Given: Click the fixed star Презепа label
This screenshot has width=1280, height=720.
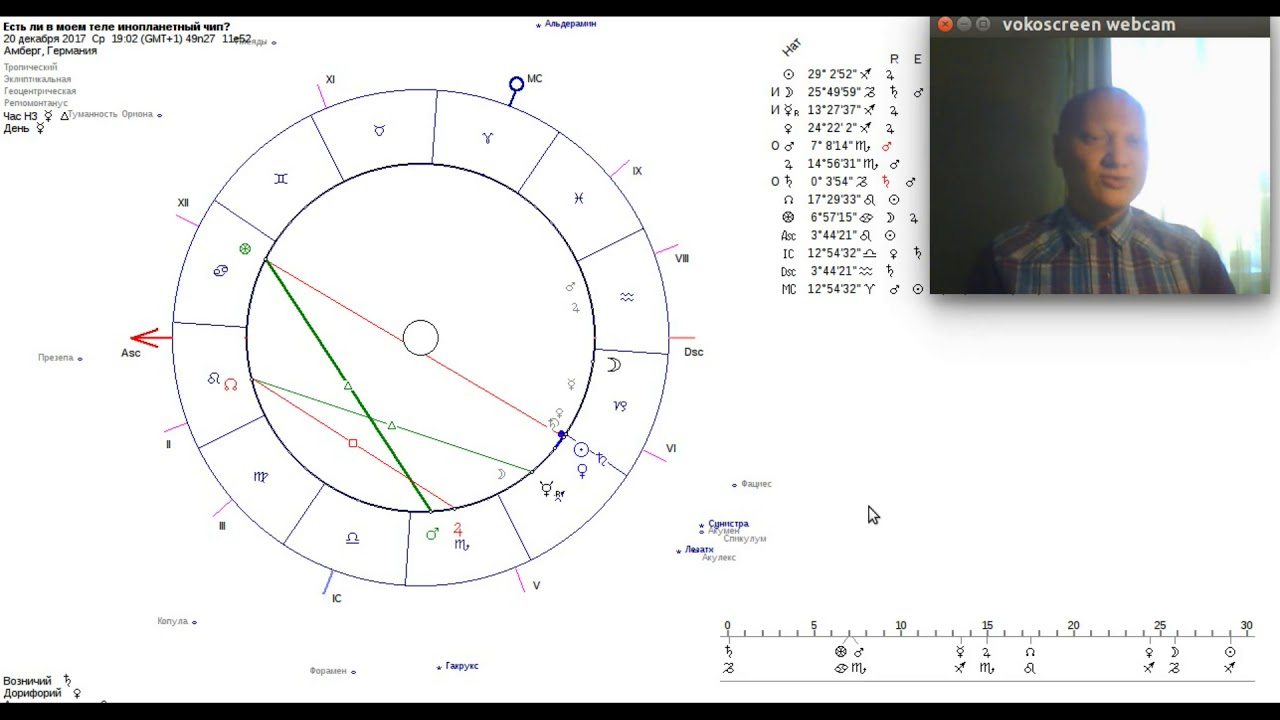Looking at the screenshot, I should pos(56,357).
